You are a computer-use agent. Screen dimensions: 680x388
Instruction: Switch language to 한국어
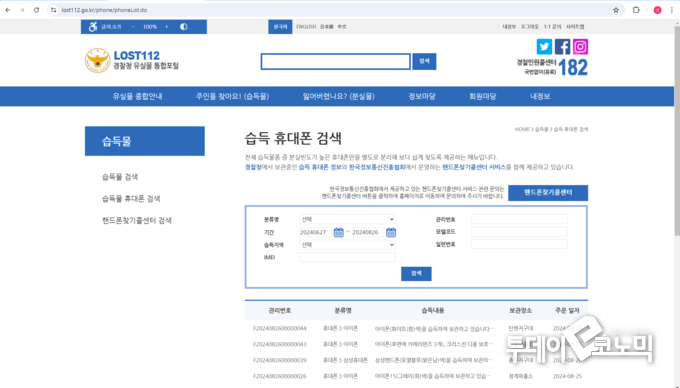click(x=280, y=27)
